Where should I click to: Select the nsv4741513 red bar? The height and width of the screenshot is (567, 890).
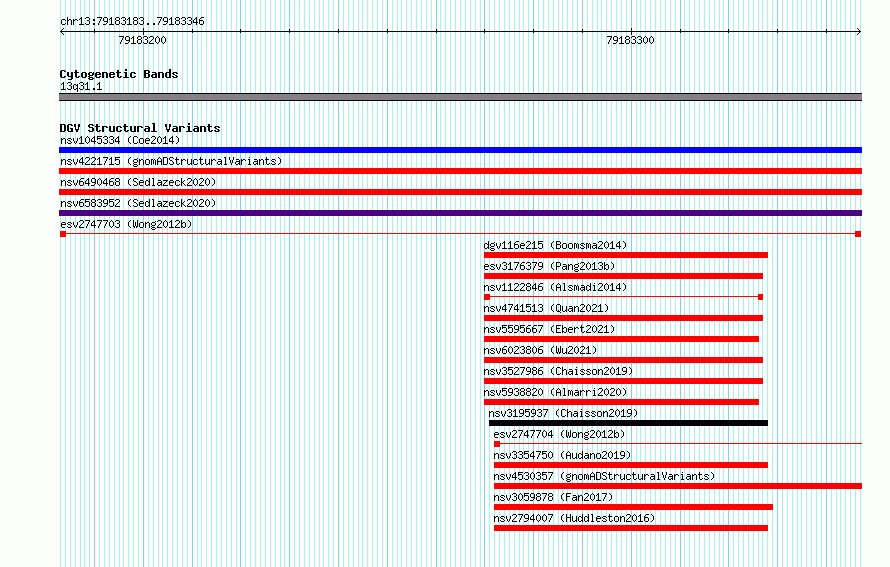(623, 318)
